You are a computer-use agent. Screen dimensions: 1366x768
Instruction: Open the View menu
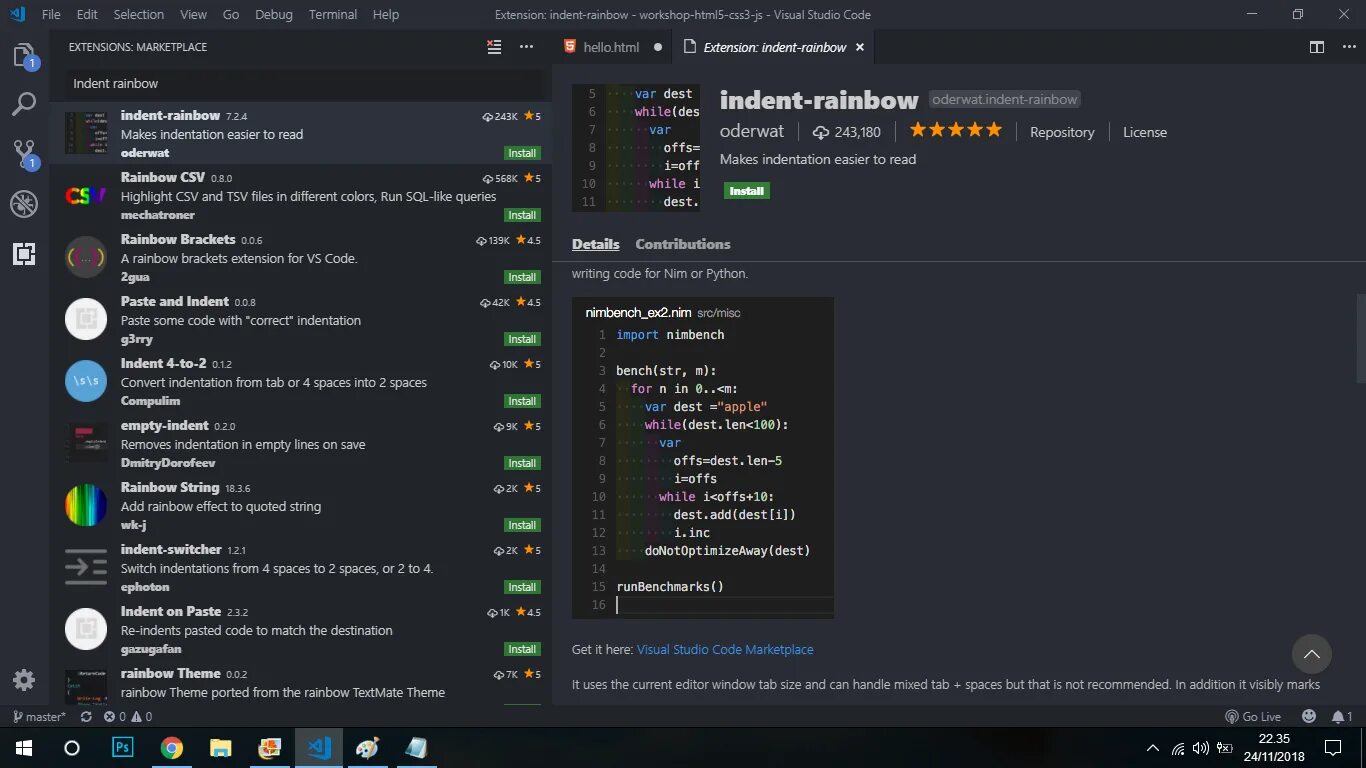193,14
